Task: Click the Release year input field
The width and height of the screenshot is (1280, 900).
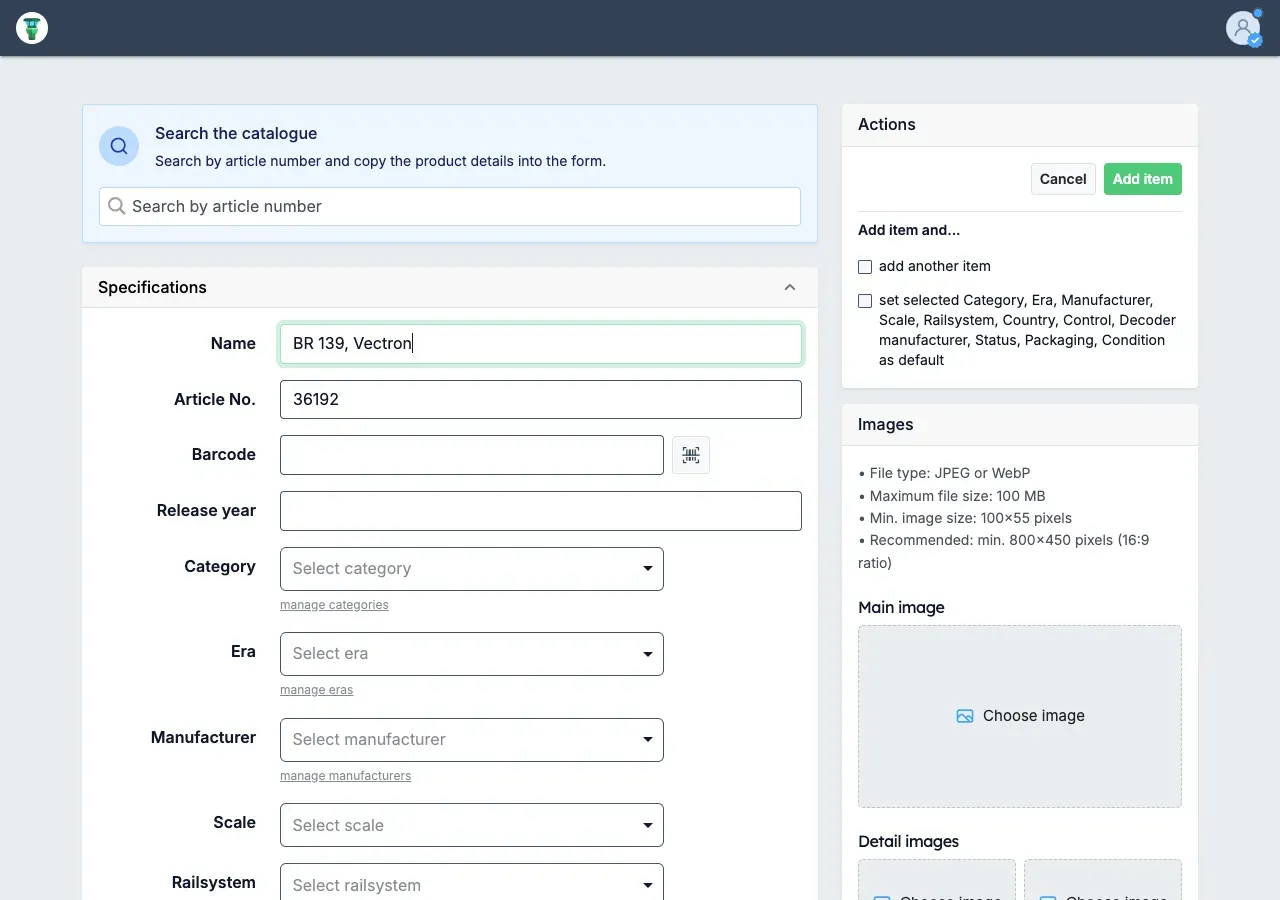Action: (541, 511)
